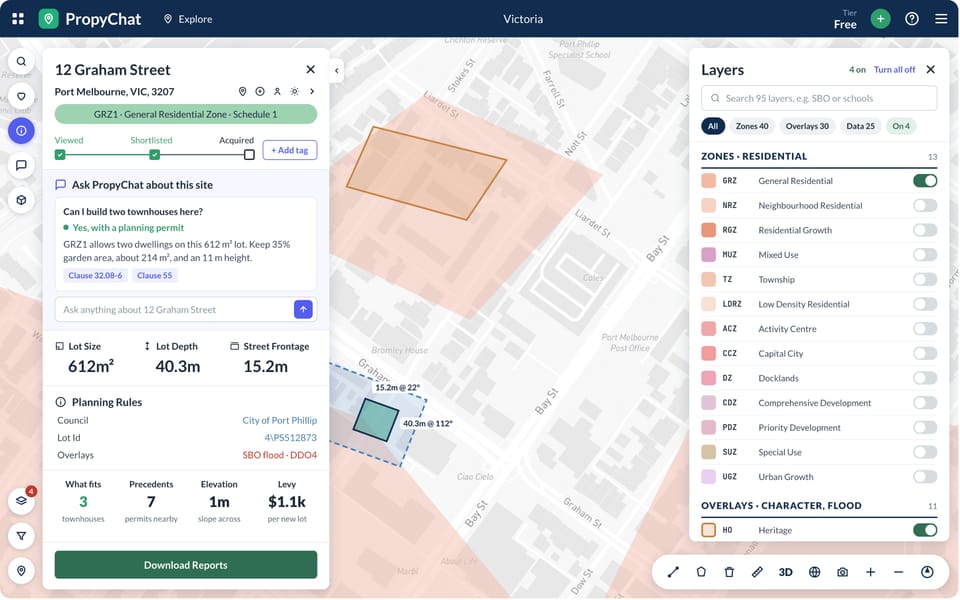Open the favourites heart sidebar icon
Image resolution: width=960 pixels, height=600 pixels.
click(21, 96)
